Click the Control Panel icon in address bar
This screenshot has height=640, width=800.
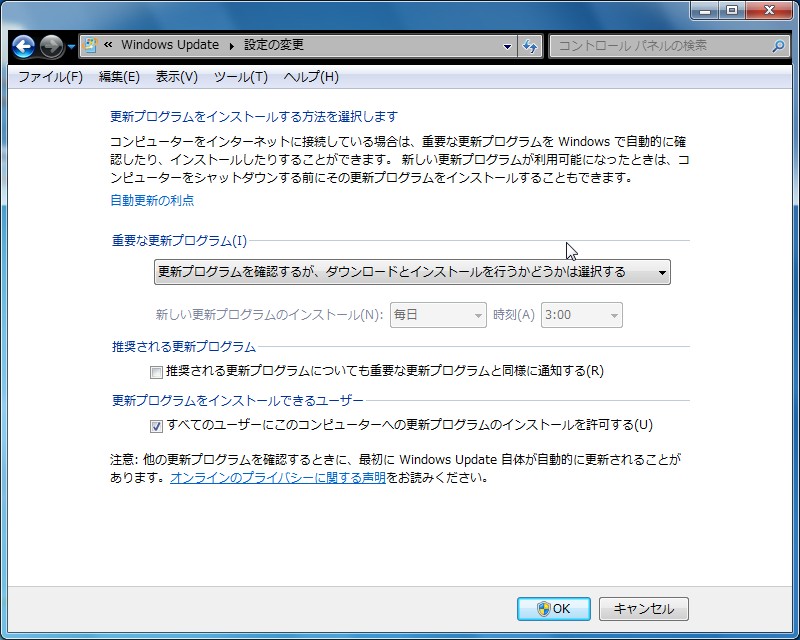click(90, 45)
